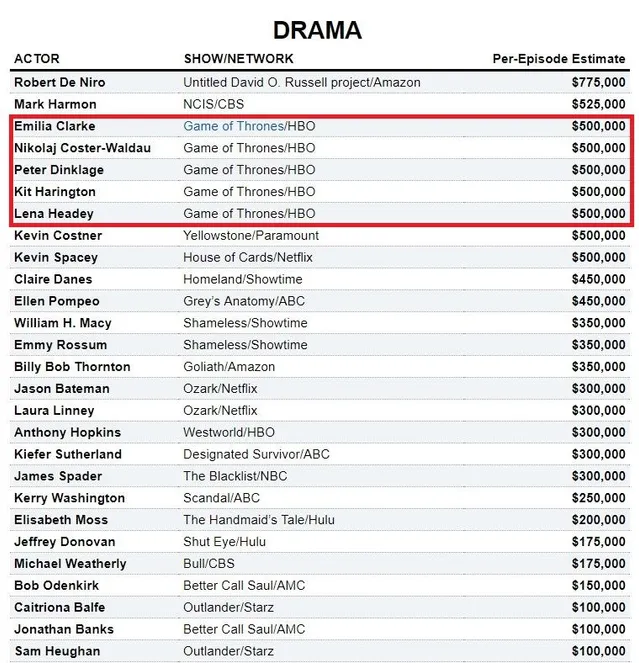Screen dimensions: 639x663
Task: Click Lena Headey's $500,000 estimate
Action: (x=598, y=213)
